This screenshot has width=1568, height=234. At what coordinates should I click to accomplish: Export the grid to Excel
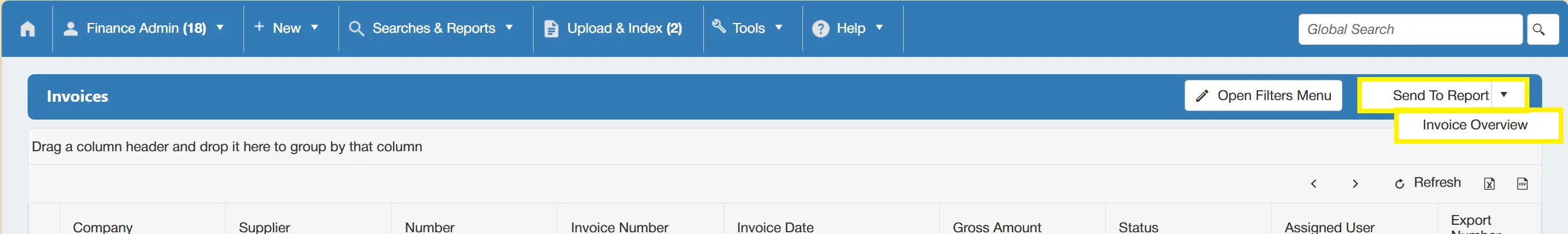pos(1489,183)
